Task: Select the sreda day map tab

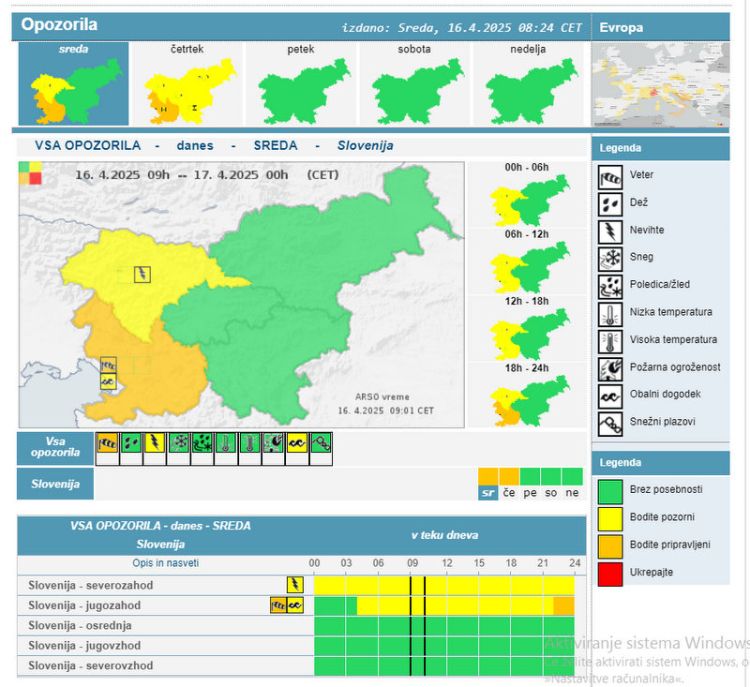Action: click(74, 84)
